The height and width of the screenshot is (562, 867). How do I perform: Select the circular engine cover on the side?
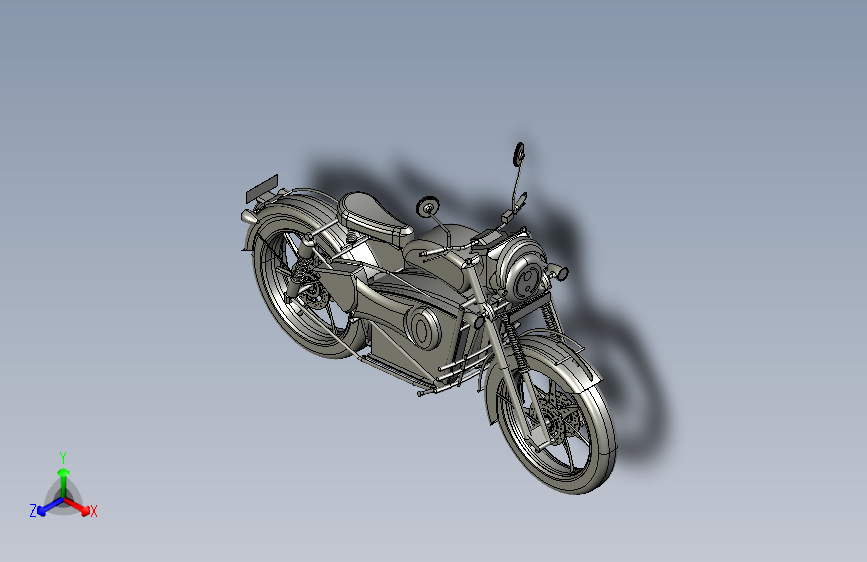422,329
